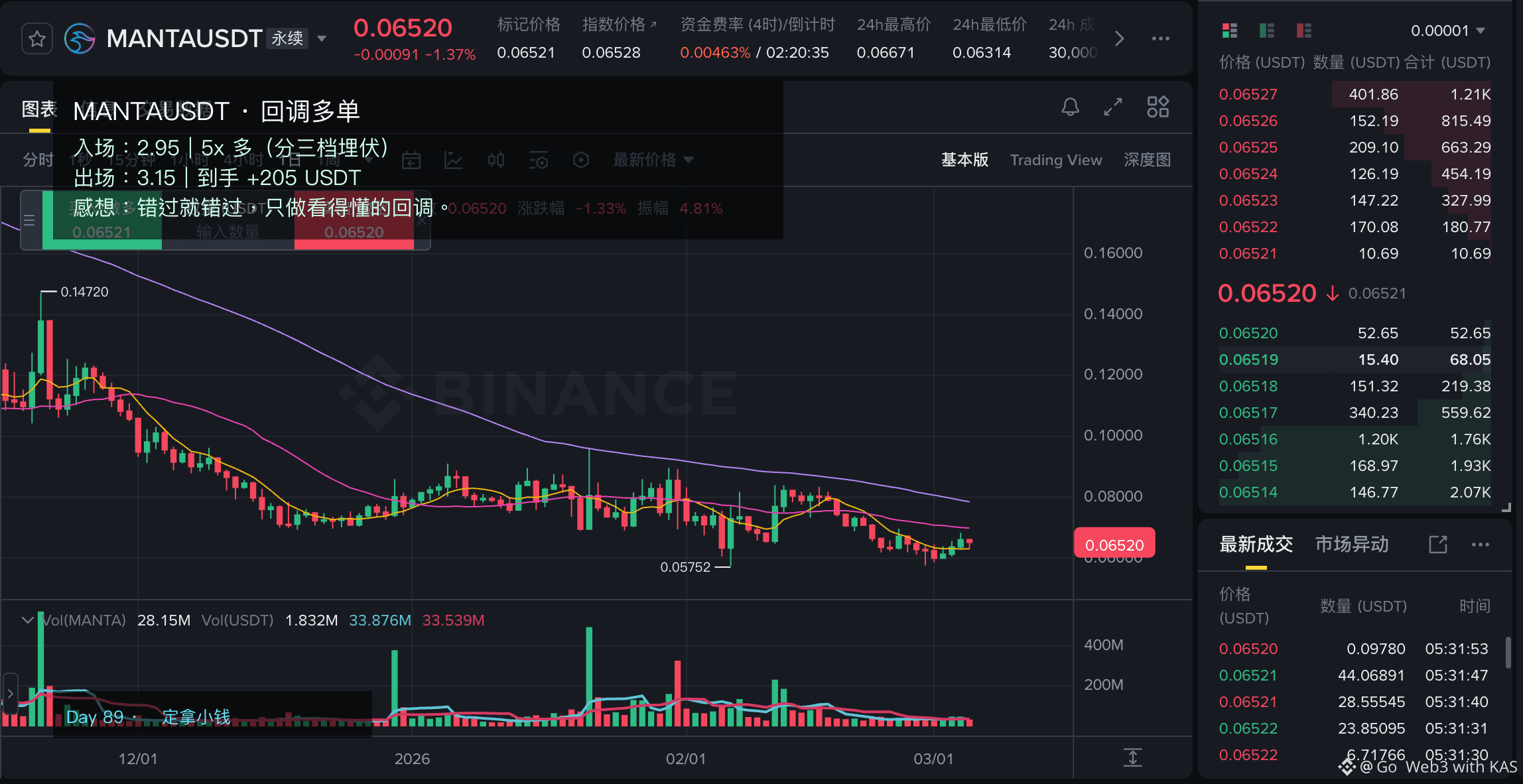Click the hexagon chart settings icon
The width and height of the screenshot is (1523, 784).
tap(581, 160)
